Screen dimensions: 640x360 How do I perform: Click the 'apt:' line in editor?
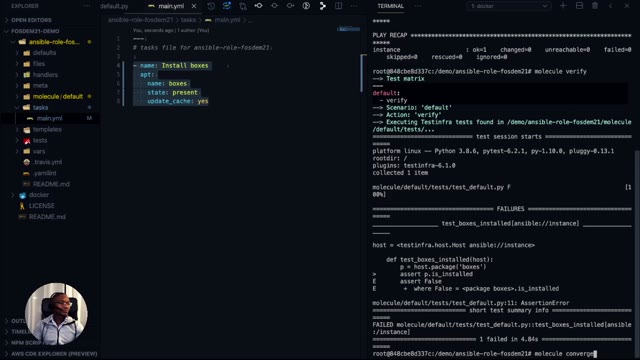pyautogui.click(x=147, y=75)
